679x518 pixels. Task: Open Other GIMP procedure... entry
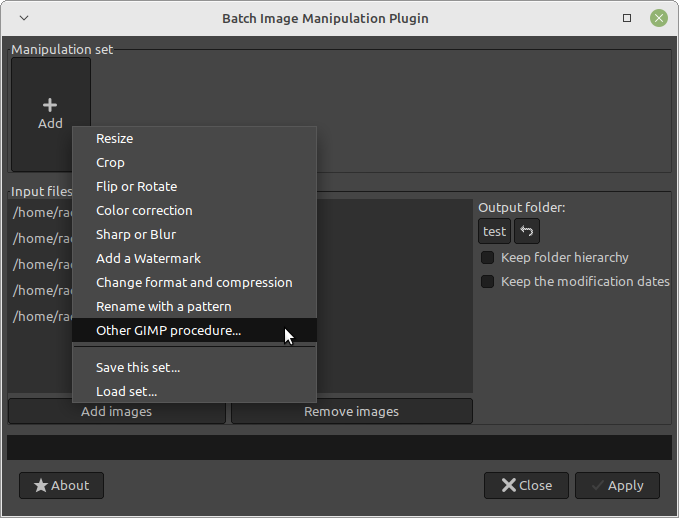pos(194,330)
